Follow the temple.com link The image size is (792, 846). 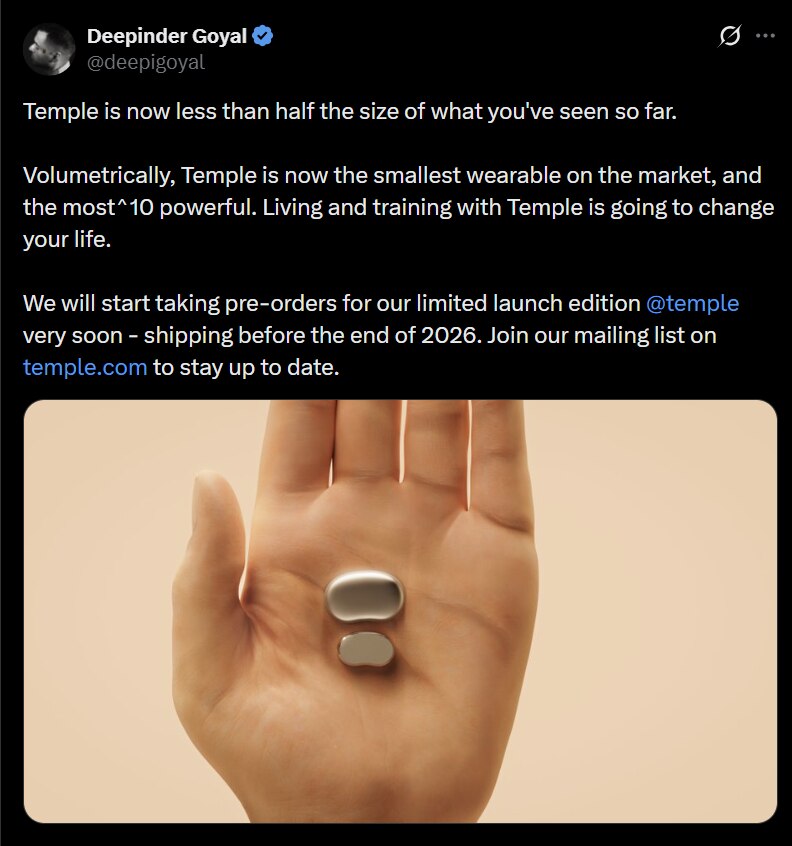click(85, 368)
